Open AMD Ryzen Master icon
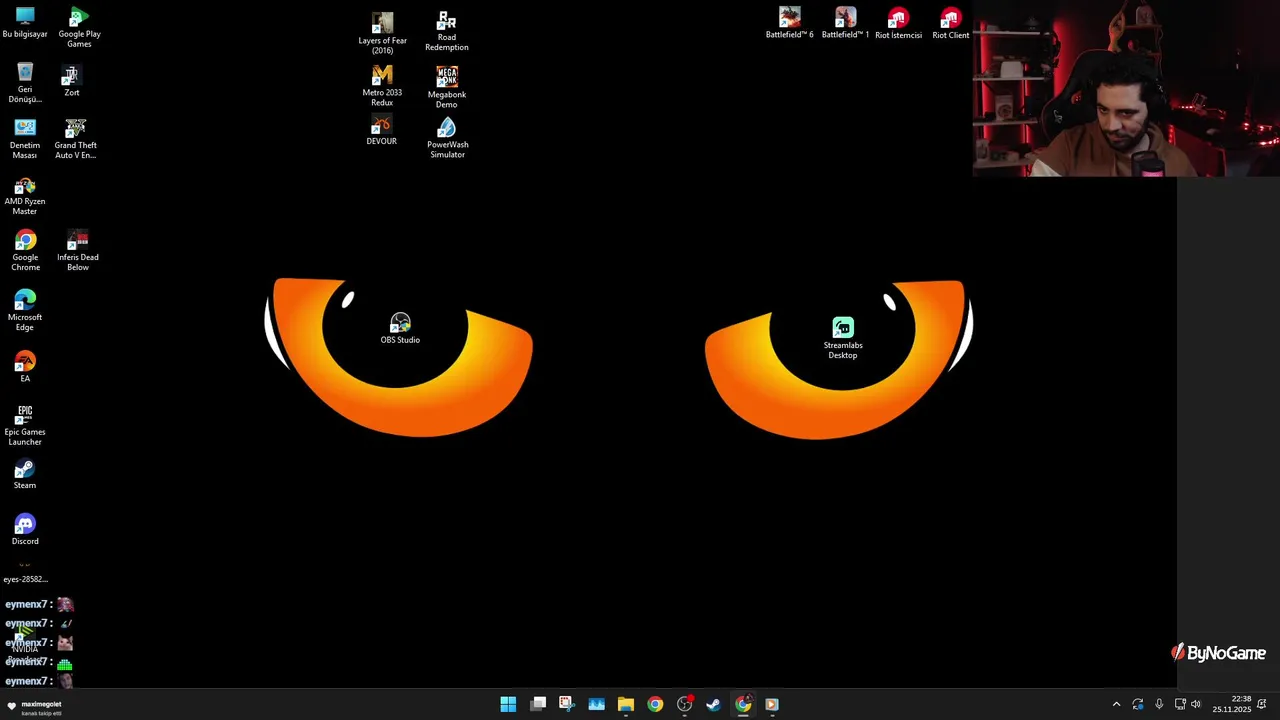The height and width of the screenshot is (720, 1280). 25,195
